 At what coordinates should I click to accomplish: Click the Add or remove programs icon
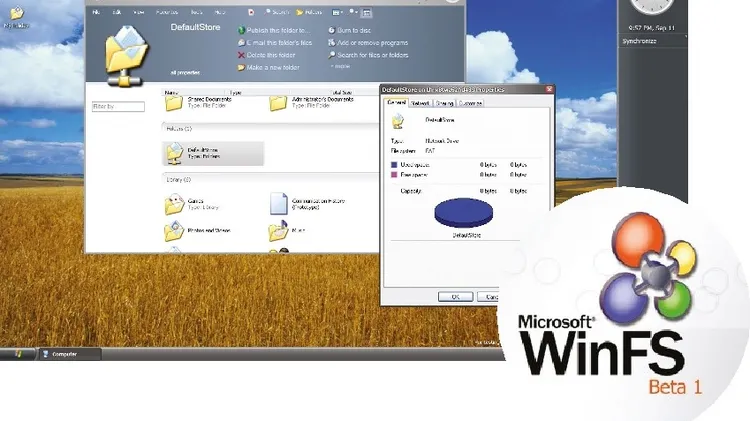click(x=331, y=43)
